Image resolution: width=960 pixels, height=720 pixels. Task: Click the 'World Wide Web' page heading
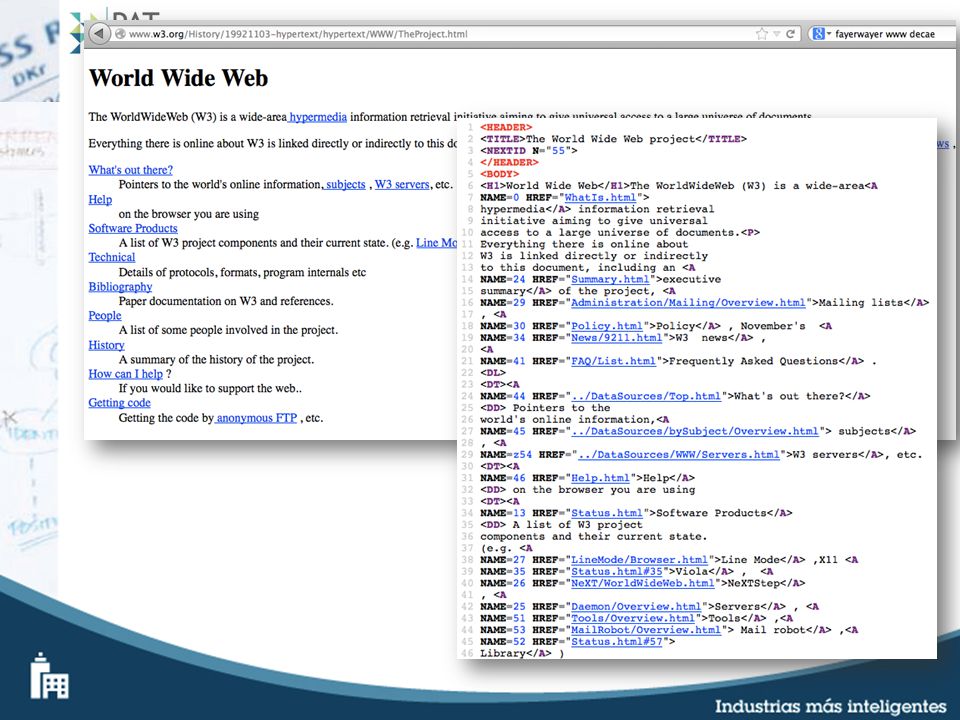click(x=178, y=78)
